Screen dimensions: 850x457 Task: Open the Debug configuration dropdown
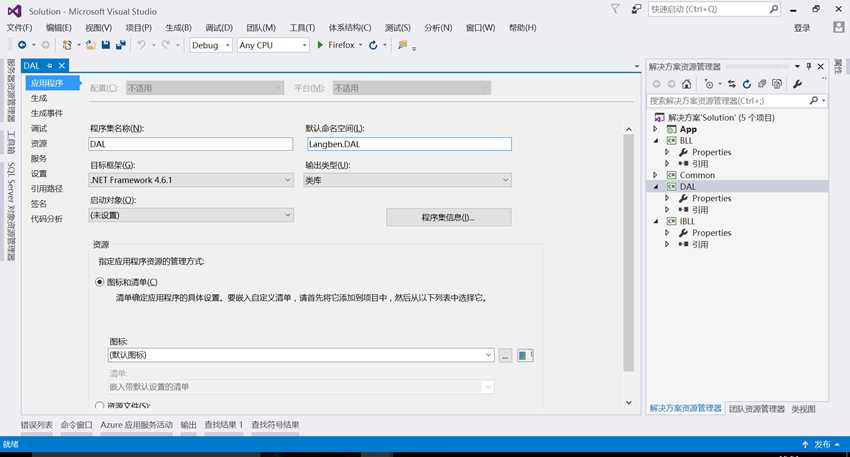pyautogui.click(x=211, y=45)
